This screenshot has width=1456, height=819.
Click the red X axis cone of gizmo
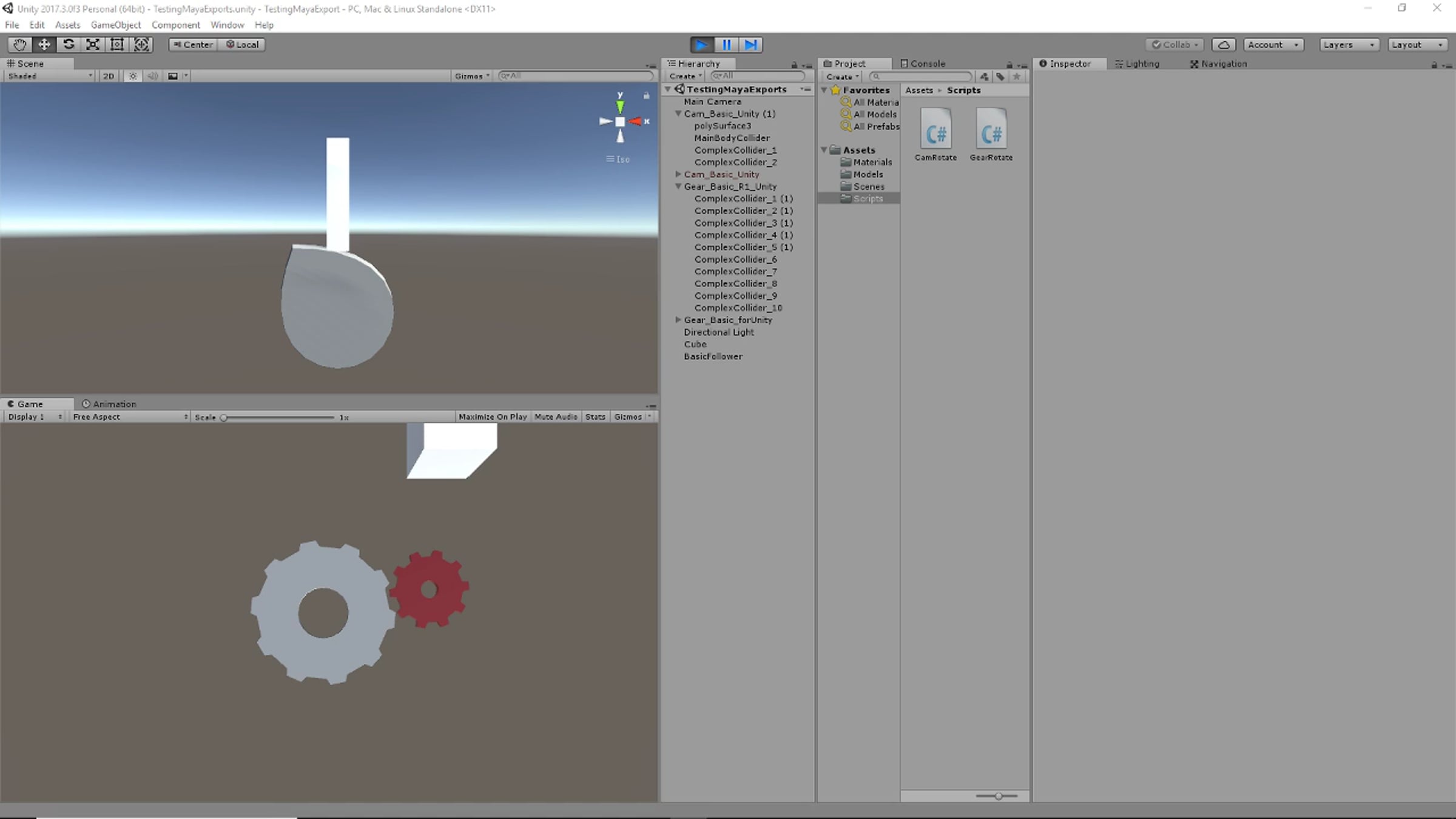pos(635,121)
